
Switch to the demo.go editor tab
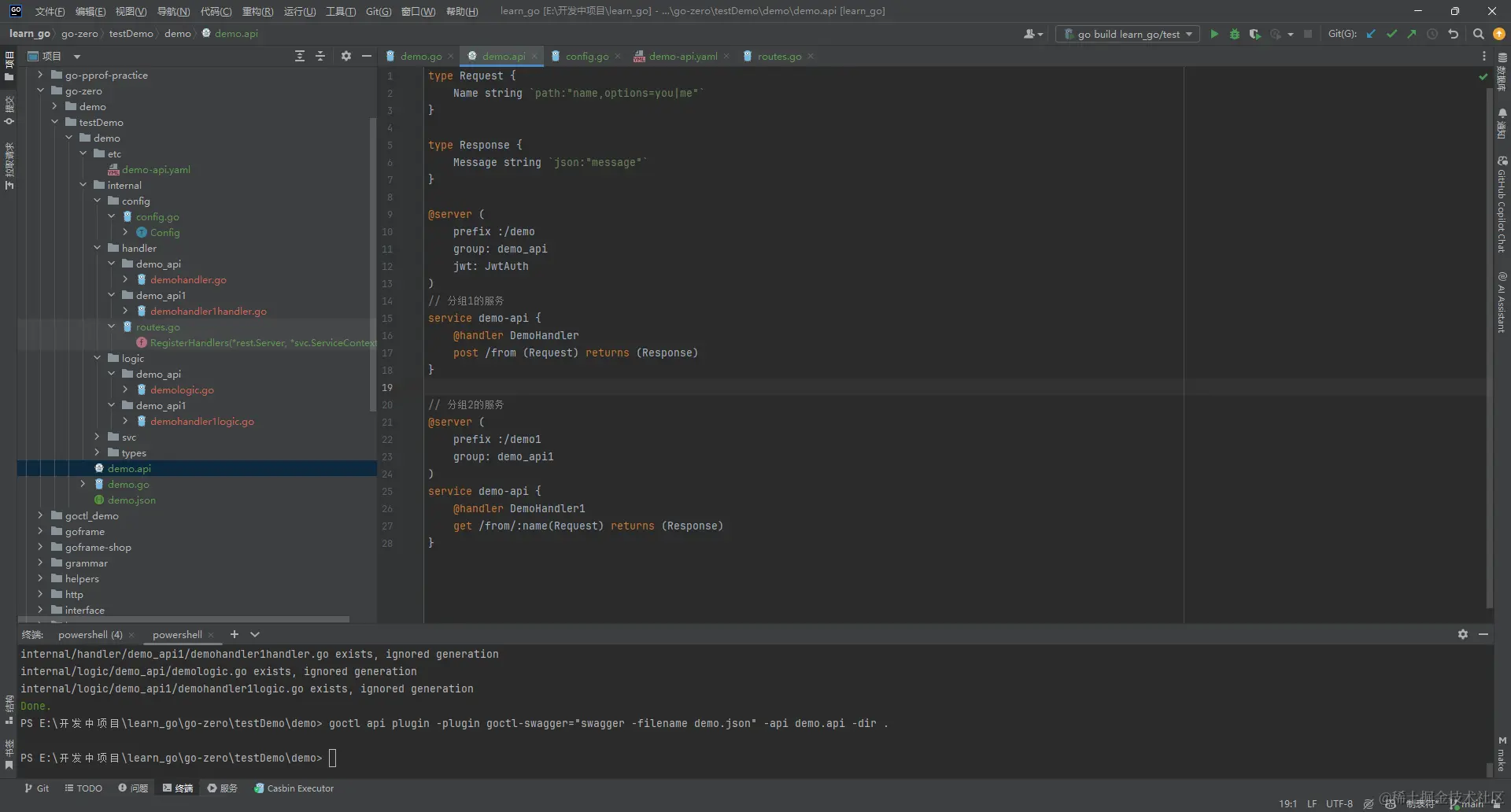pos(420,56)
